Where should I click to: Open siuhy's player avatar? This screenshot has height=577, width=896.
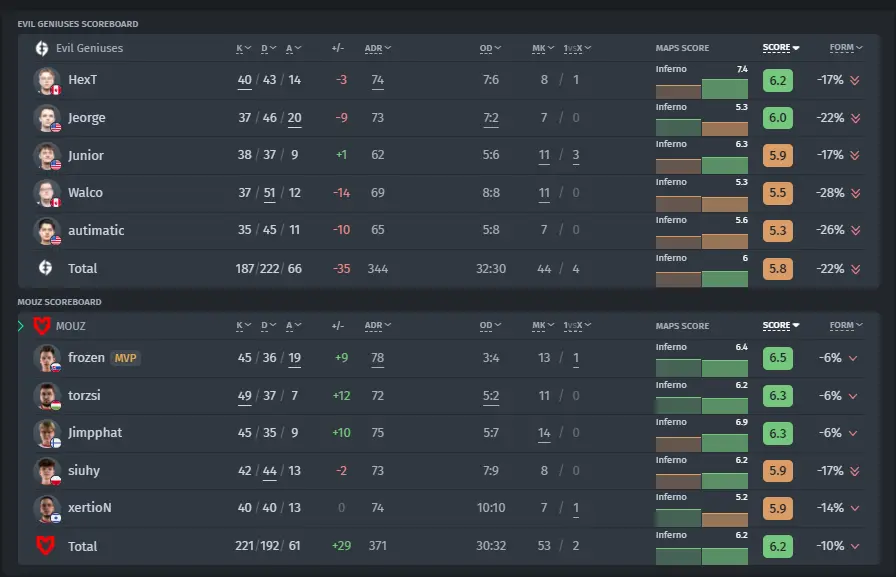click(47, 471)
